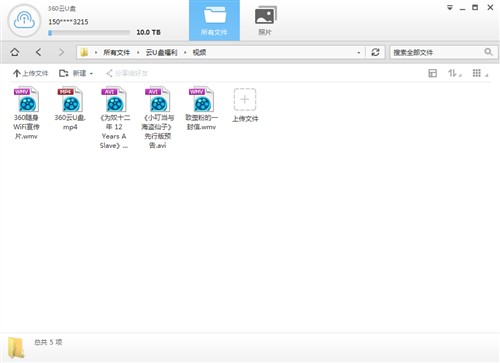Viewport: 500px width, 363px height.
Task: Go to home directory icon
Action: click(15, 52)
